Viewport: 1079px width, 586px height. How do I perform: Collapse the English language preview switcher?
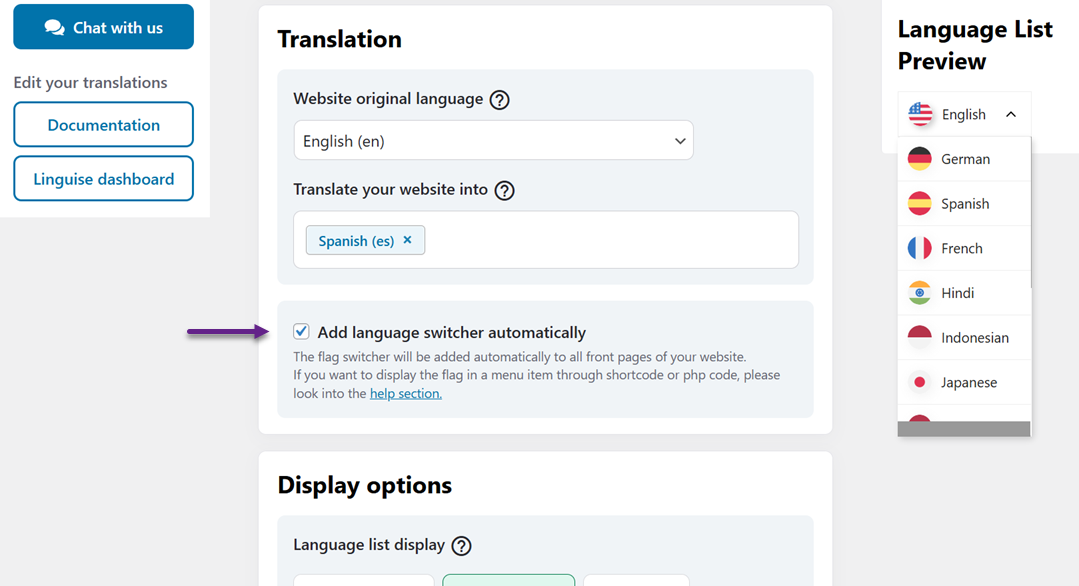point(1011,115)
